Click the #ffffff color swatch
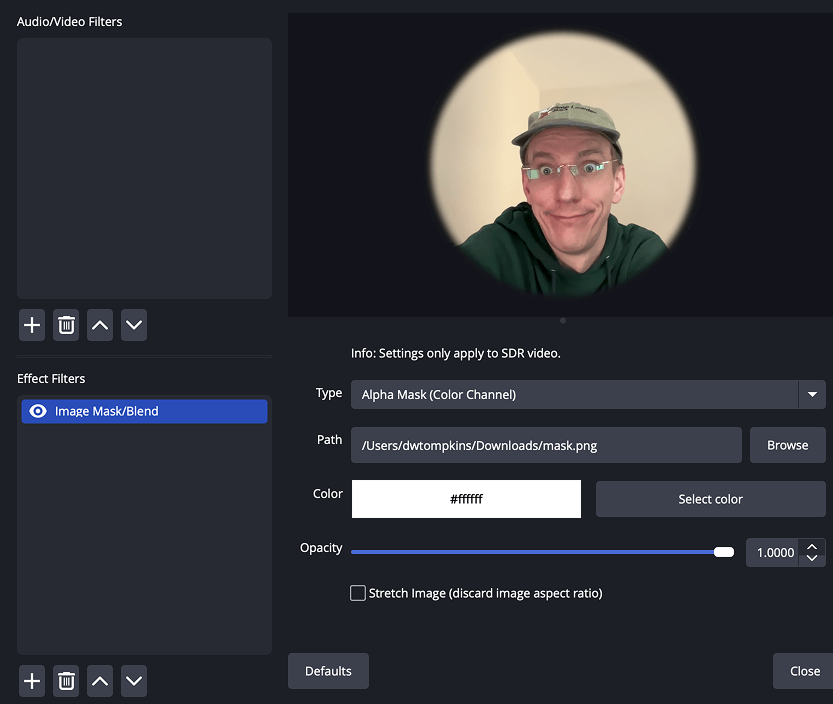The height and width of the screenshot is (704, 833). point(466,499)
